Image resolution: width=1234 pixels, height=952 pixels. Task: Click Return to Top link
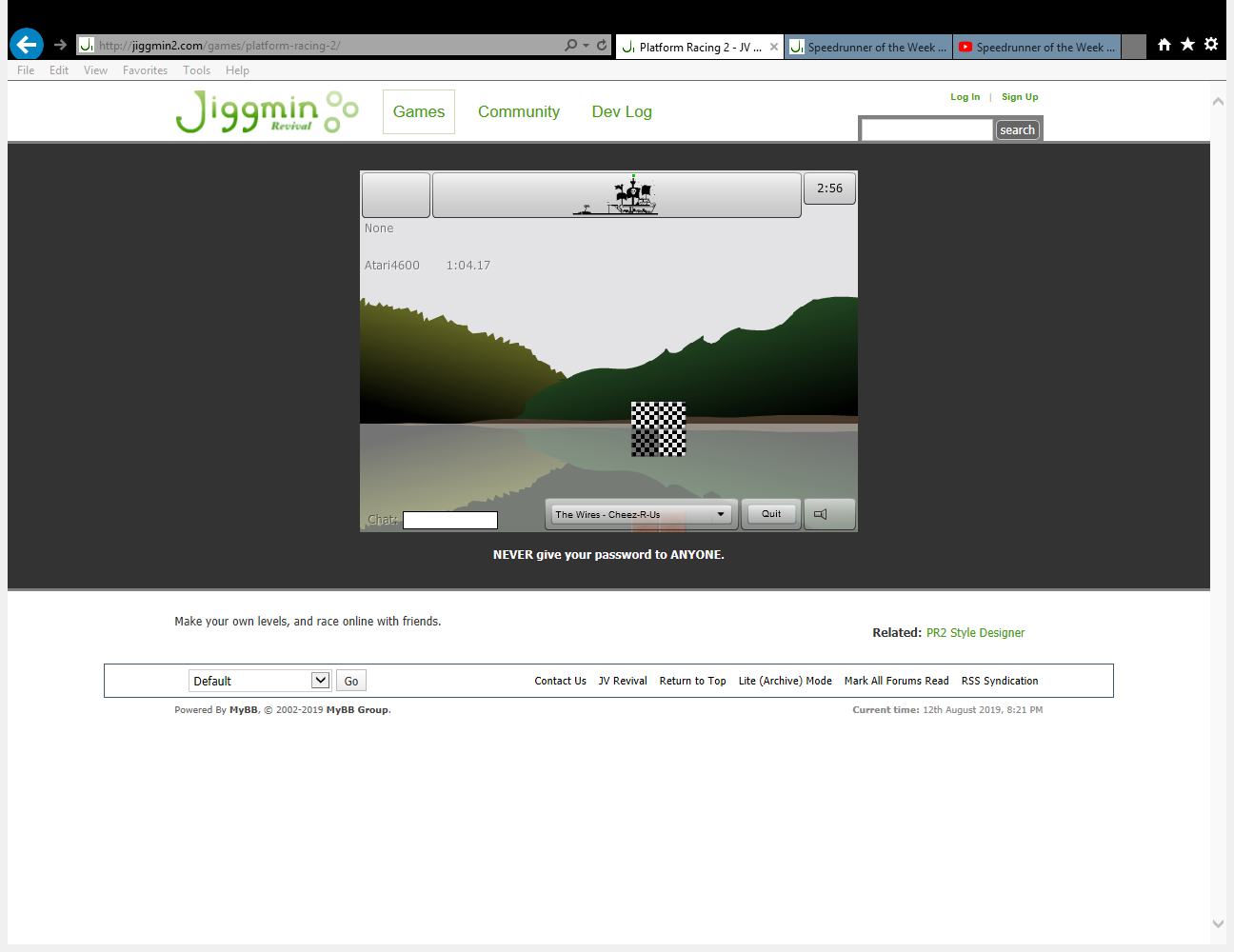pos(692,681)
